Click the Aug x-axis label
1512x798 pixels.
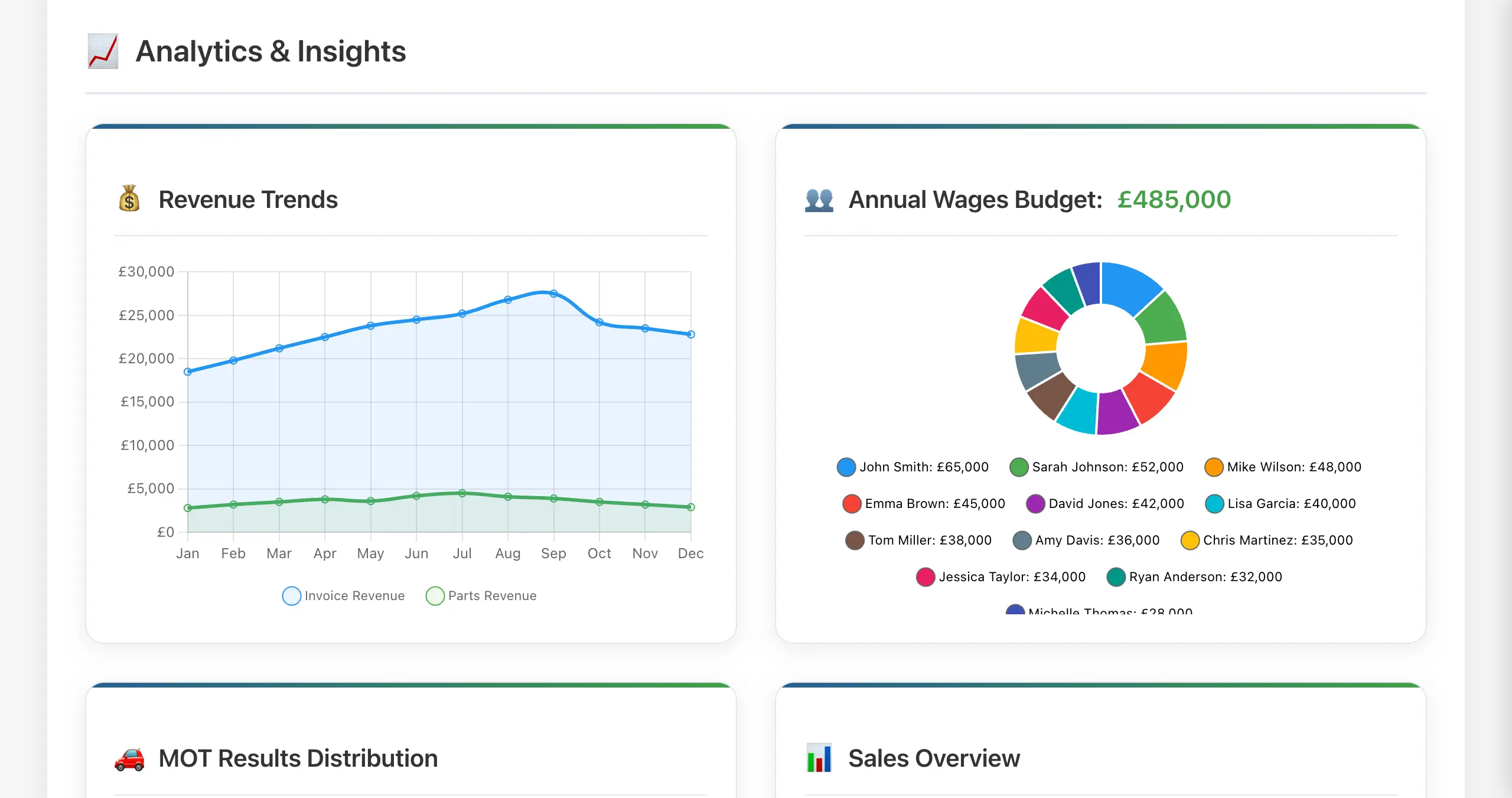(x=508, y=553)
